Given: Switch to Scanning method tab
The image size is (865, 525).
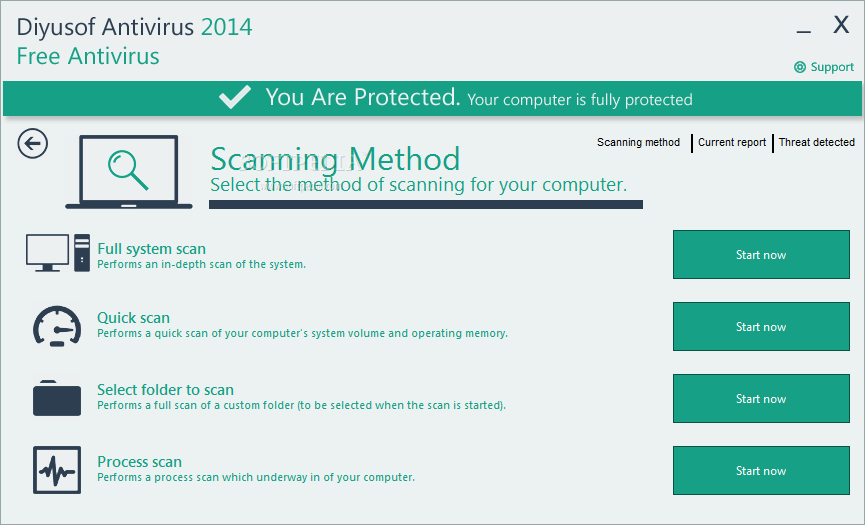Looking at the screenshot, I should 638,142.
